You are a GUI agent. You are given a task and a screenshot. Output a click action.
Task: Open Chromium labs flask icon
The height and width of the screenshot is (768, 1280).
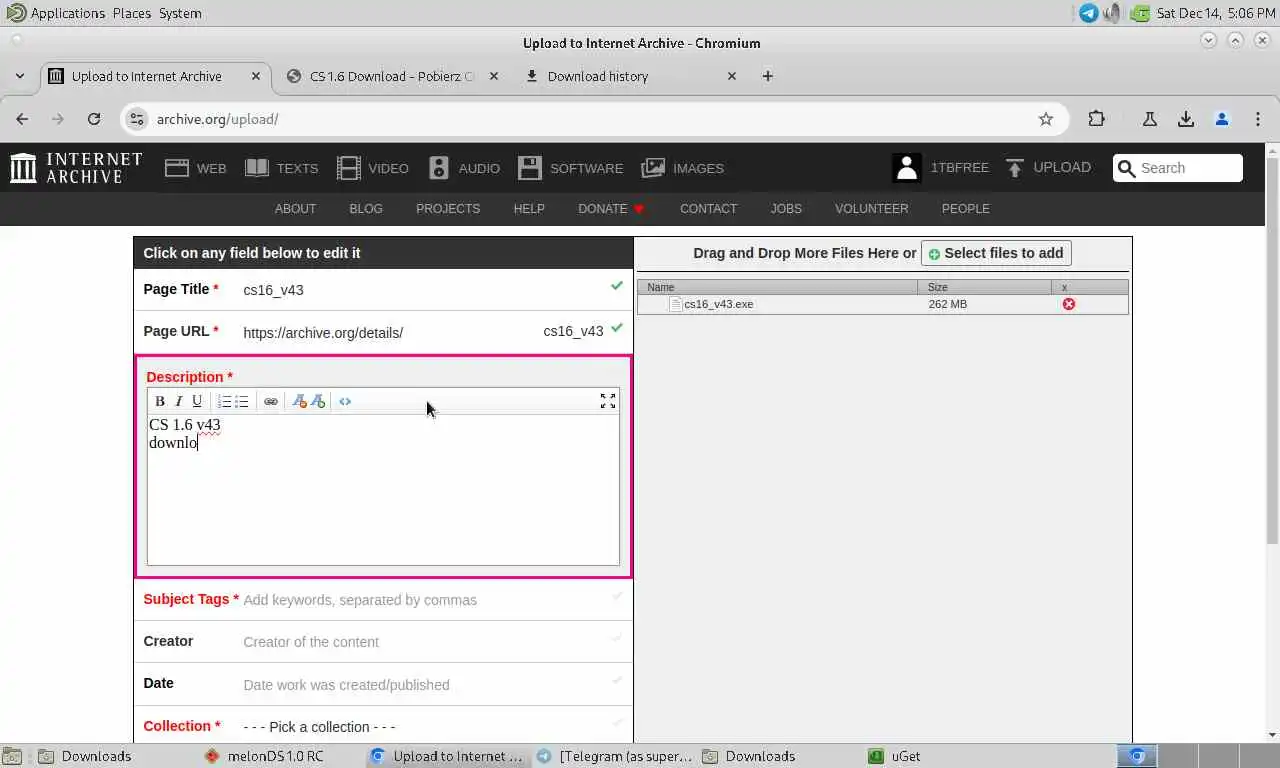1150,119
